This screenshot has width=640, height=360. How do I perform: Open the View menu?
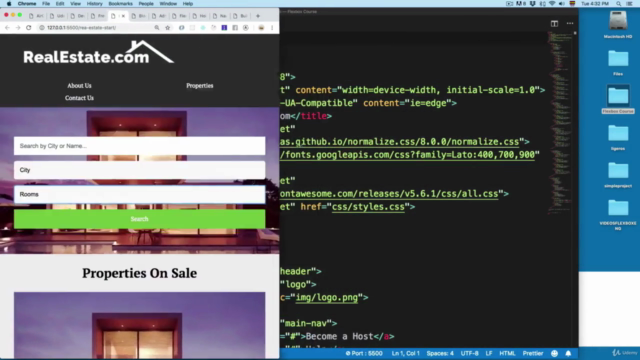[76, 4]
